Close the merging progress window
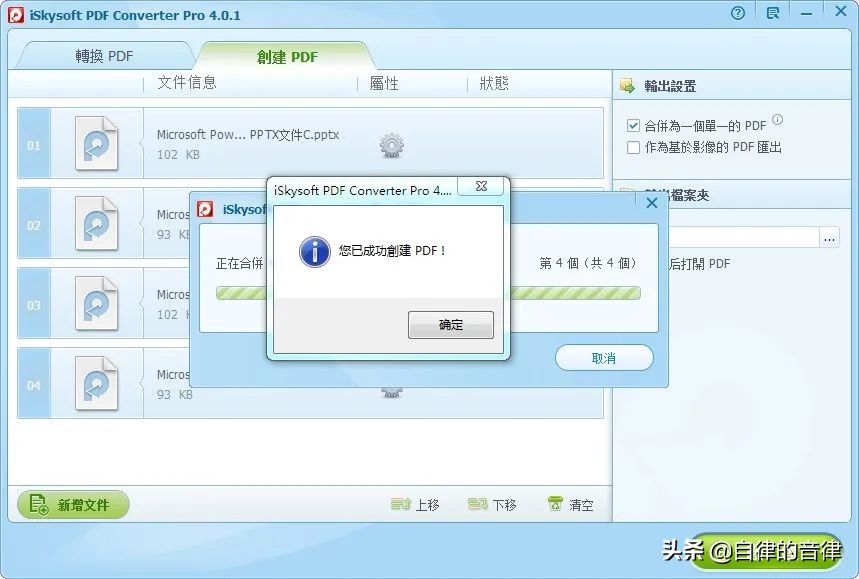Viewport: 859px width, 579px height. point(651,203)
